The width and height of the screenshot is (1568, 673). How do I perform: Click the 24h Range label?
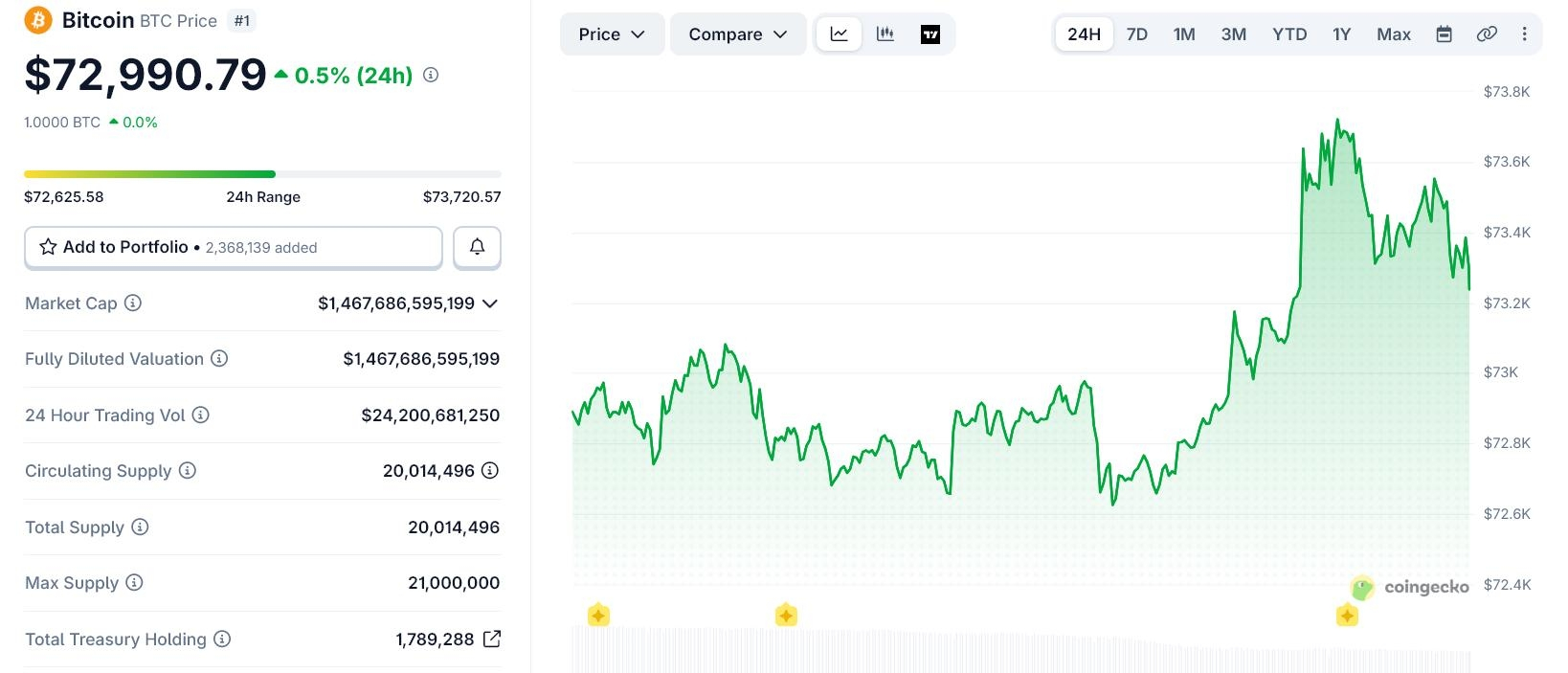click(x=263, y=196)
